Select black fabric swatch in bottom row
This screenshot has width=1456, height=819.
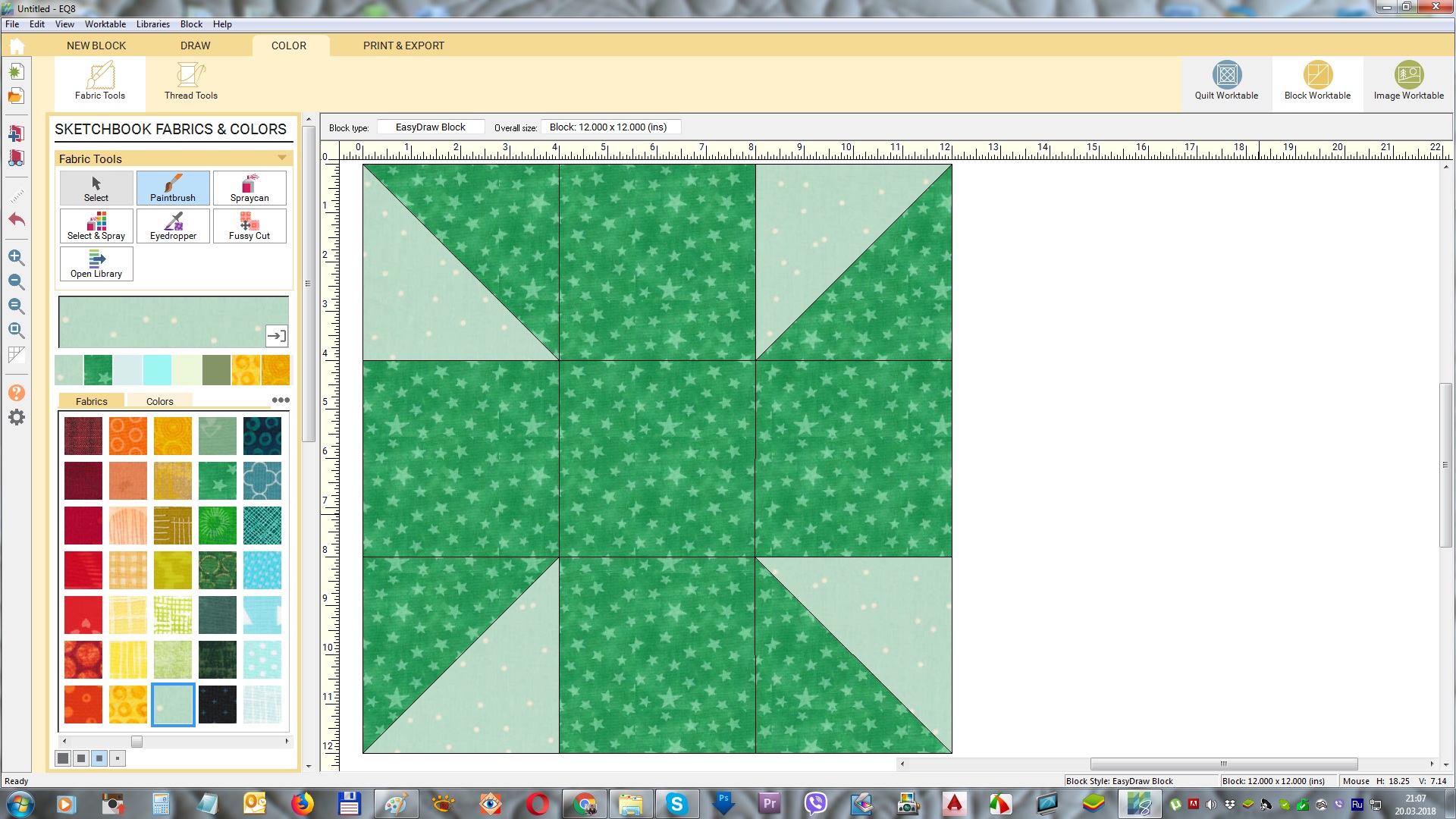218,704
